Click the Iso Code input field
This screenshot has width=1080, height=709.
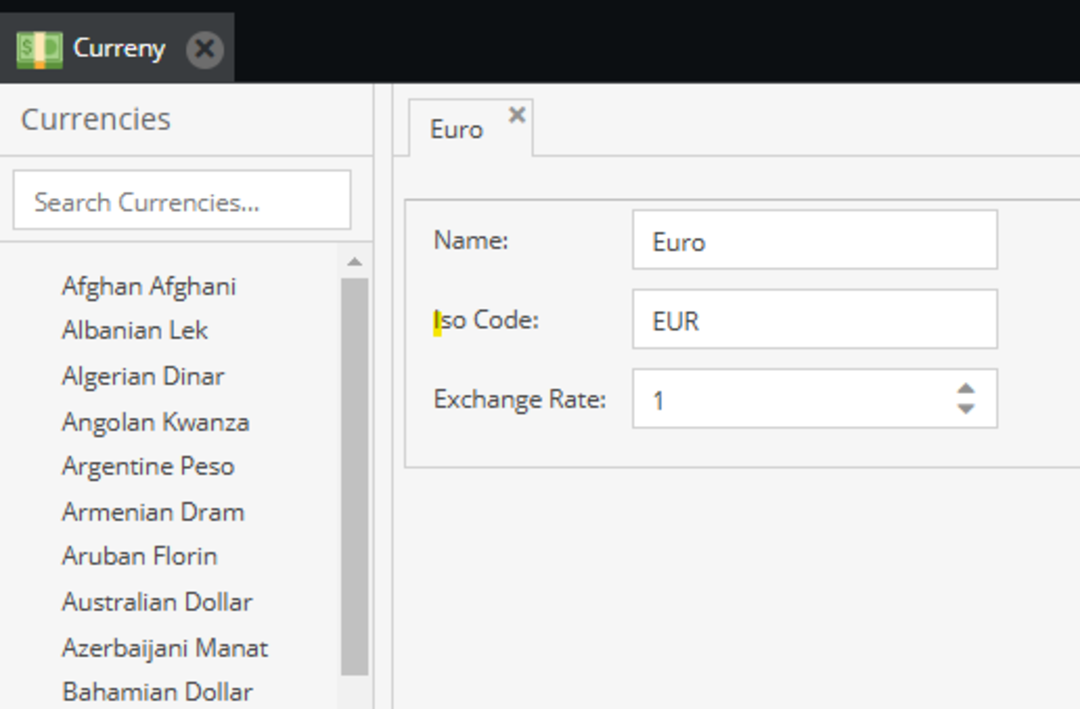click(x=815, y=319)
